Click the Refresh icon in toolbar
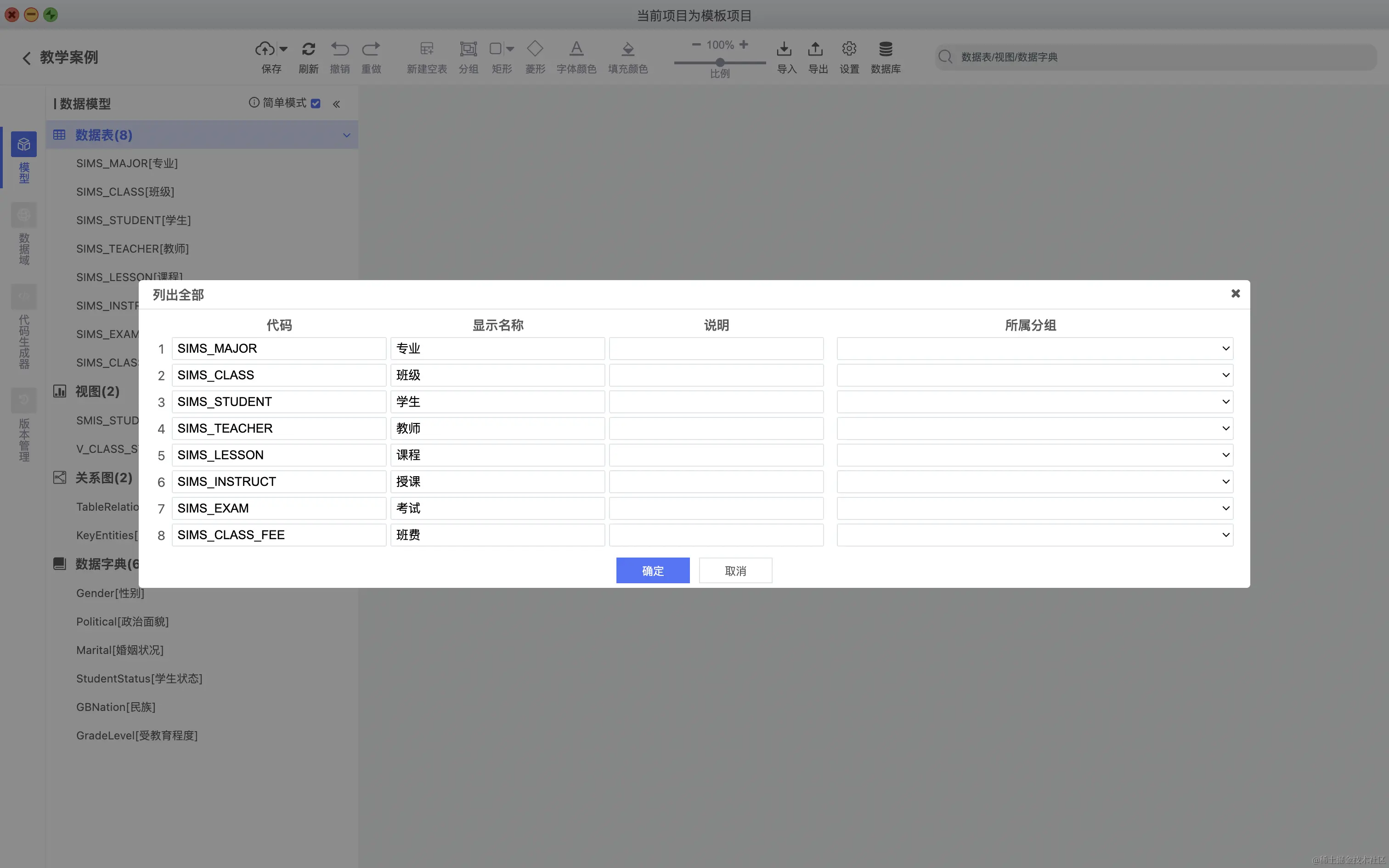The width and height of the screenshot is (1389, 868). 308,49
